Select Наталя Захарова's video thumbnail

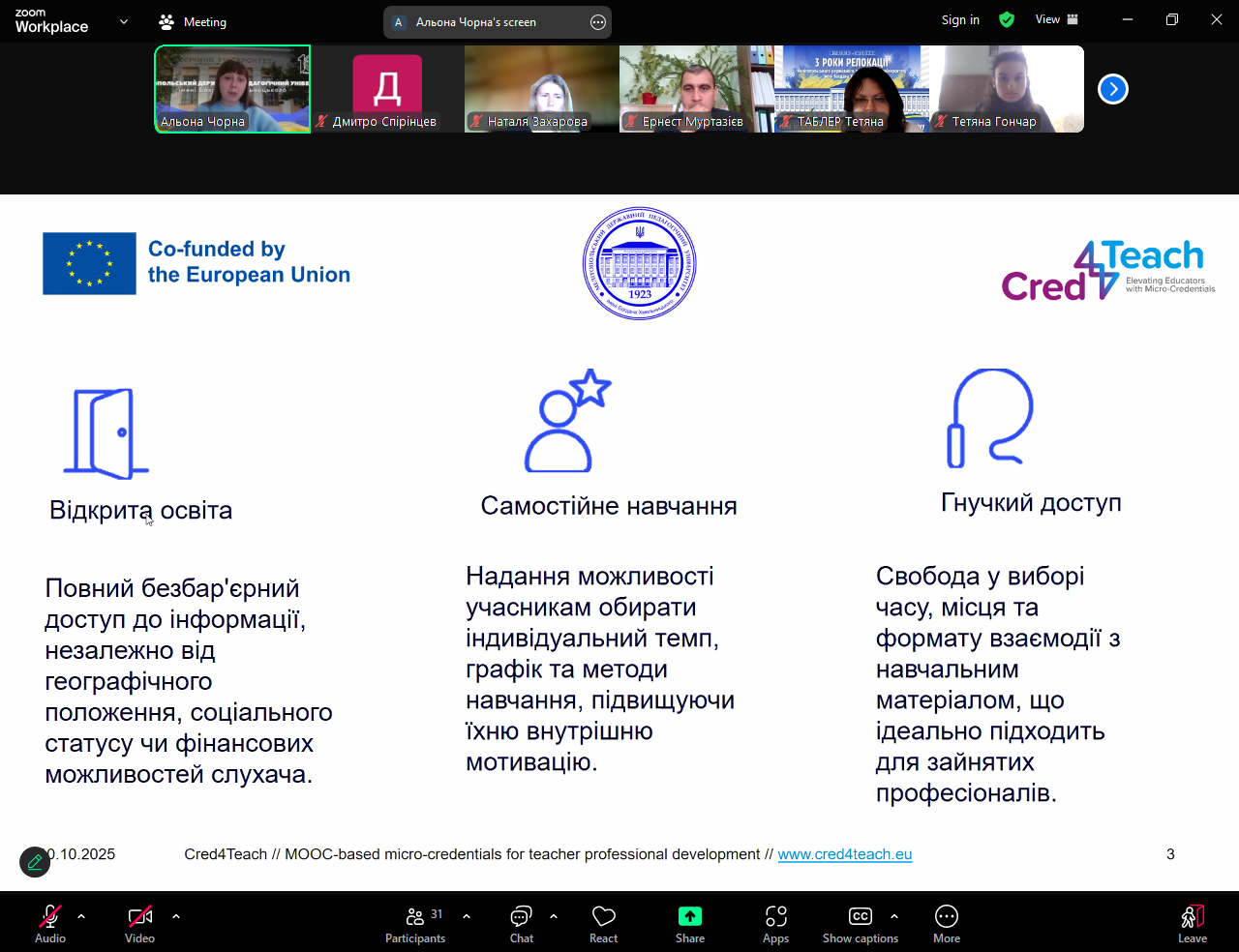(542, 89)
